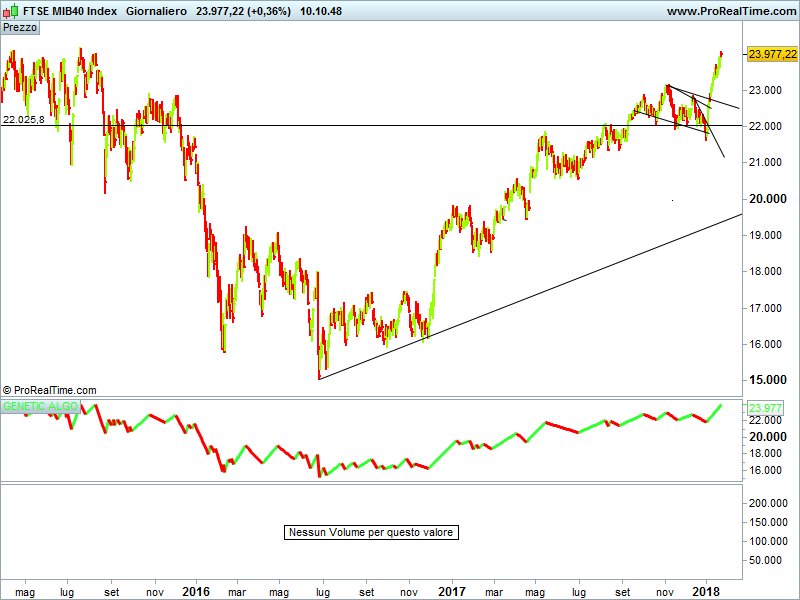Select the Giornaliero timeframe in title
This screenshot has height=600, width=800.
(157, 11)
